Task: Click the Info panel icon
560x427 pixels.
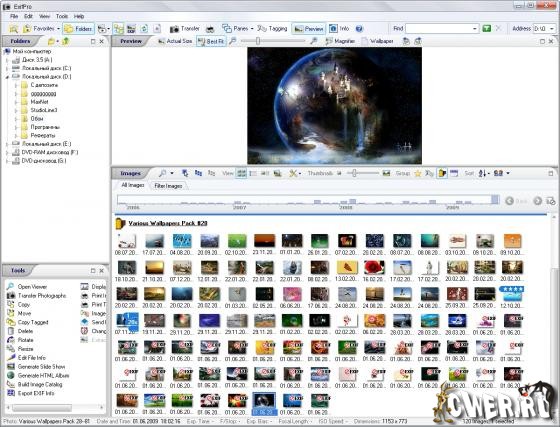Action: (x=333, y=29)
